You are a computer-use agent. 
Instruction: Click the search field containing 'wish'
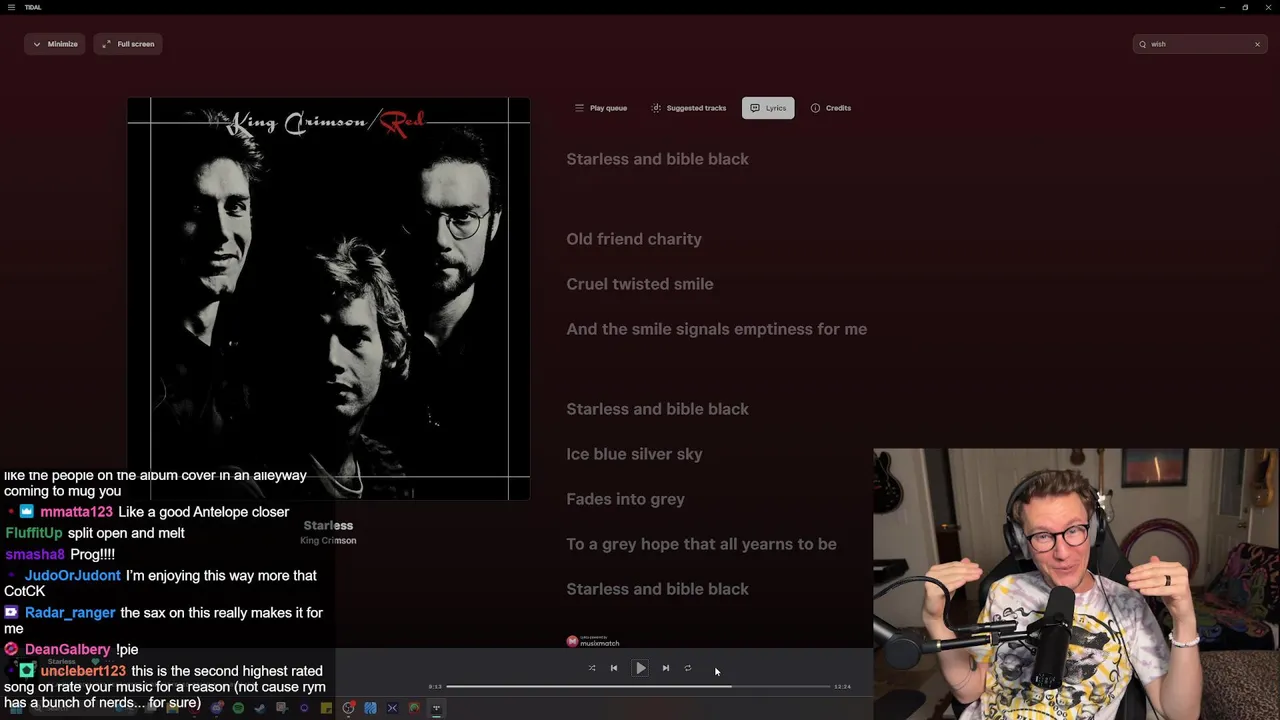coord(1200,44)
